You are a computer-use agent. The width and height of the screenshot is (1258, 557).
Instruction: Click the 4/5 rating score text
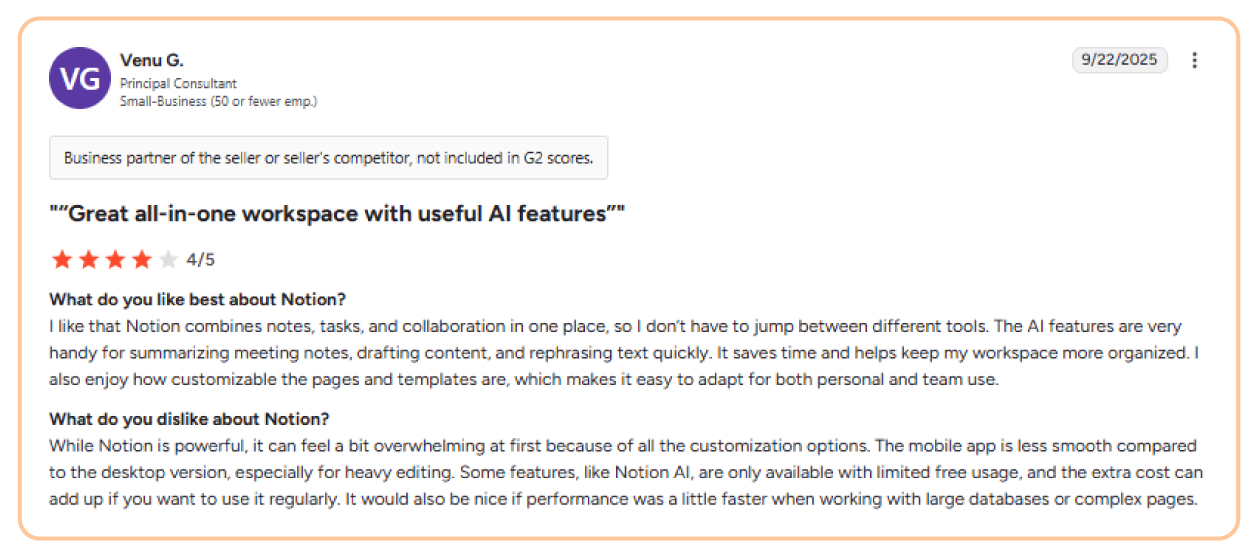(x=201, y=260)
